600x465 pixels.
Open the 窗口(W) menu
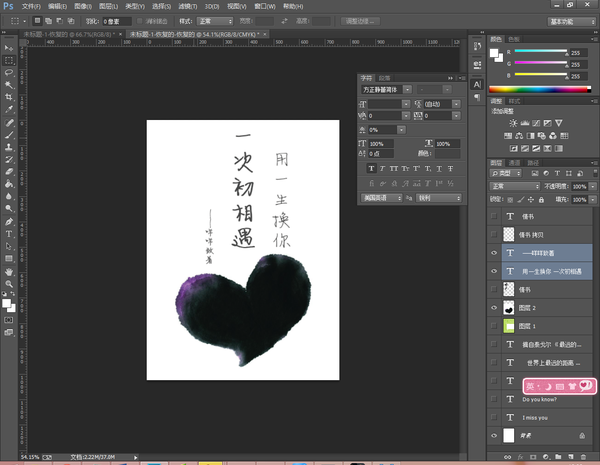(x=265, y=7)
